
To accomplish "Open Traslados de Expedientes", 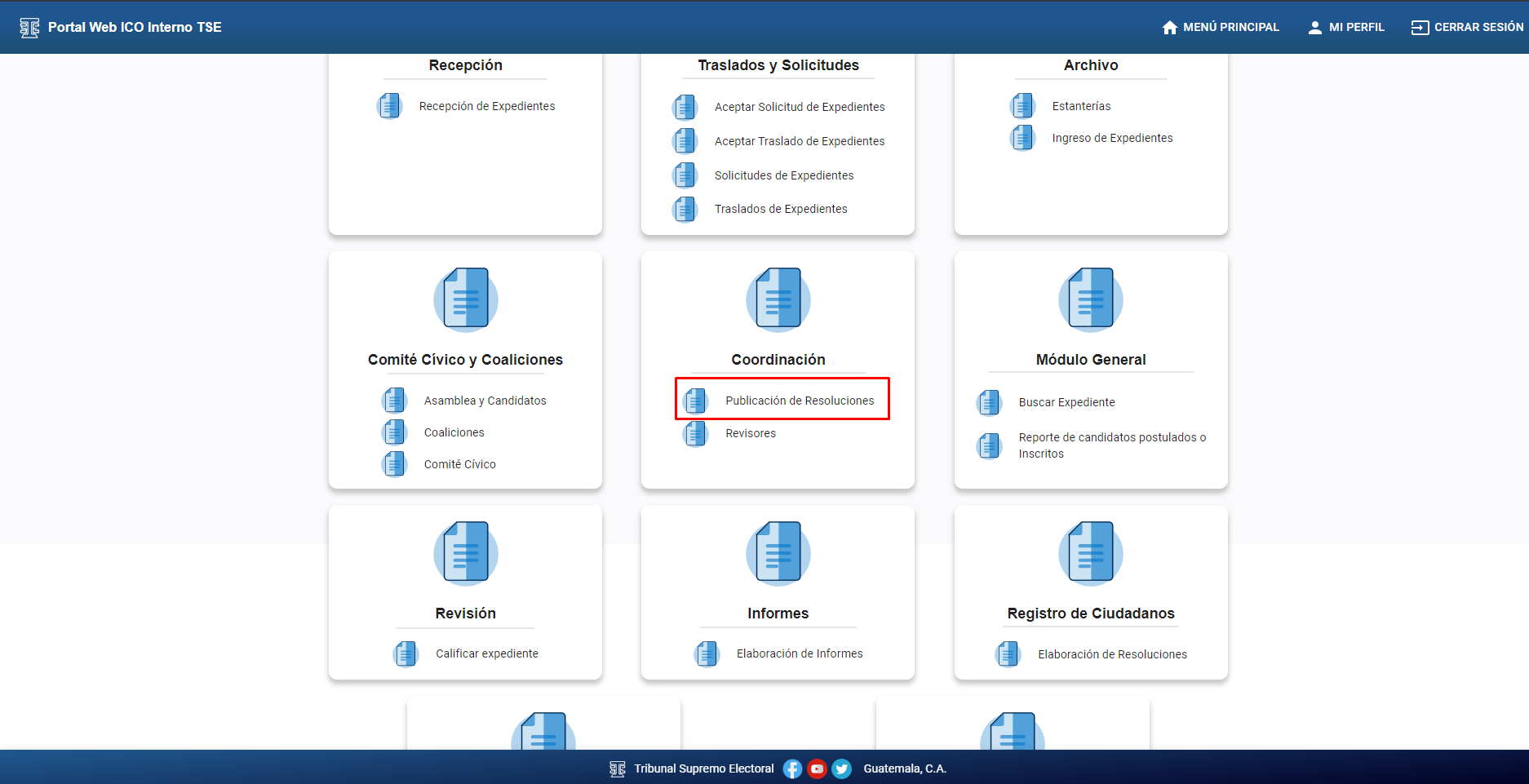I will coord(781,208).
